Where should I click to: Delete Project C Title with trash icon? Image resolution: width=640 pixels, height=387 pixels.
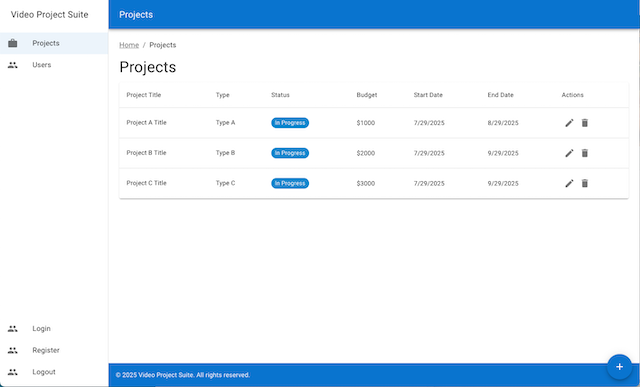(x=585, y=183)
